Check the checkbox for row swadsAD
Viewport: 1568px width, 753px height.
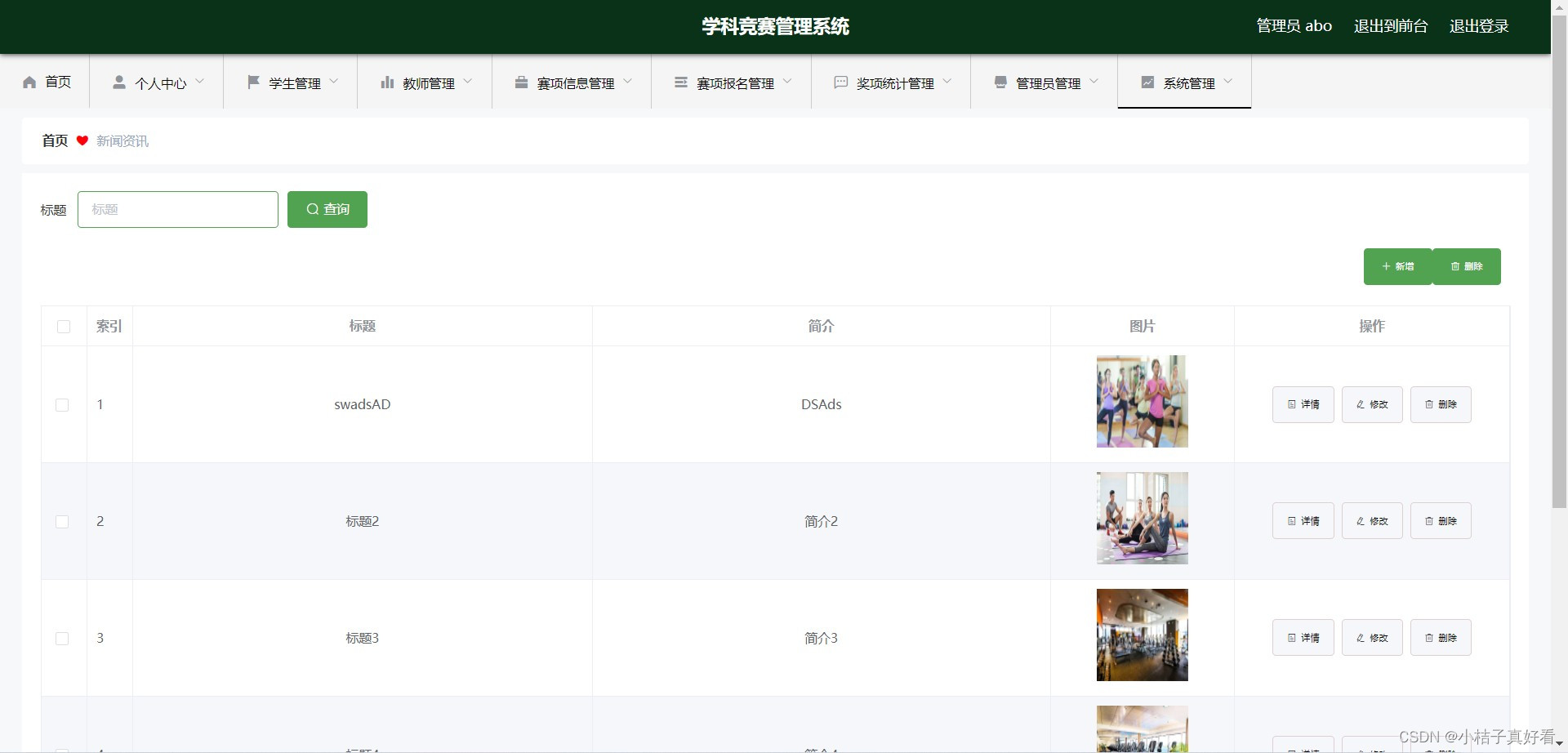click(x=62, y=405)
